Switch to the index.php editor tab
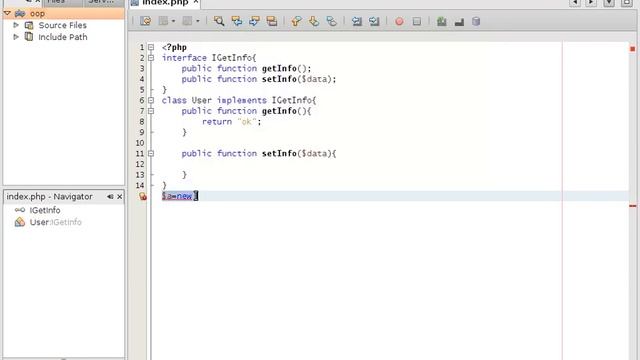This screenshot has height=360, width=640. pyautogui.click(x=165, y=3)
